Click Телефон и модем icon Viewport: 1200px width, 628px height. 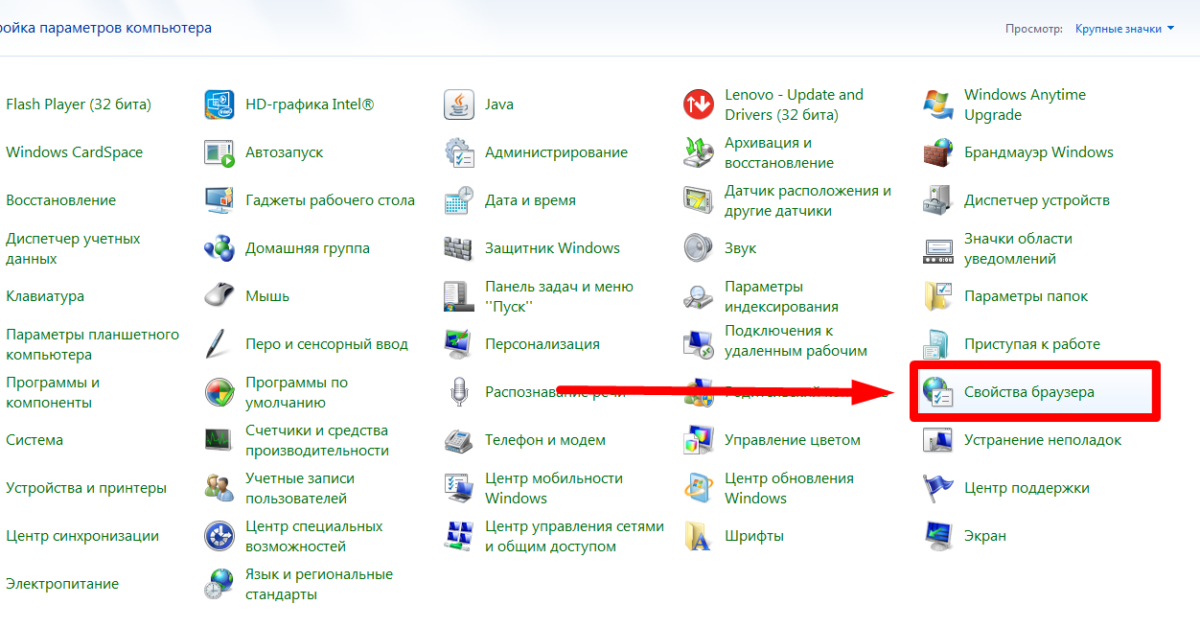[459, 440]
